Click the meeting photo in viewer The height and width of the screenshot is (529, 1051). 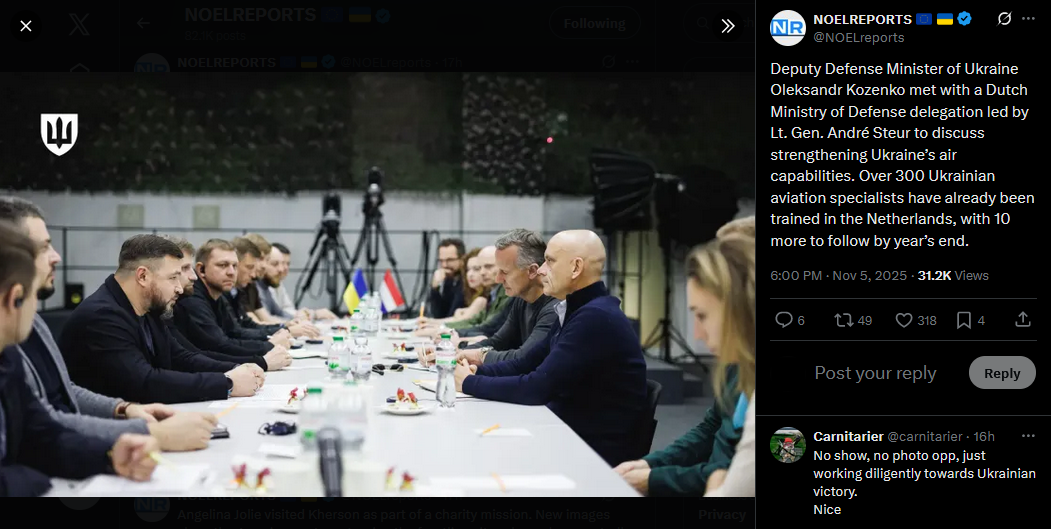click(377, 284)
